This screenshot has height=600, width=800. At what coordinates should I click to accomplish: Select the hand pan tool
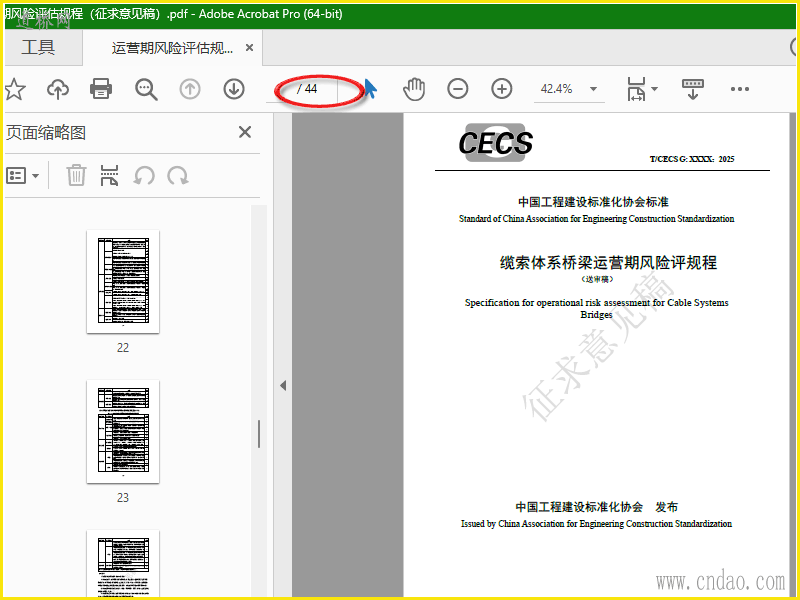coord(414,89)
